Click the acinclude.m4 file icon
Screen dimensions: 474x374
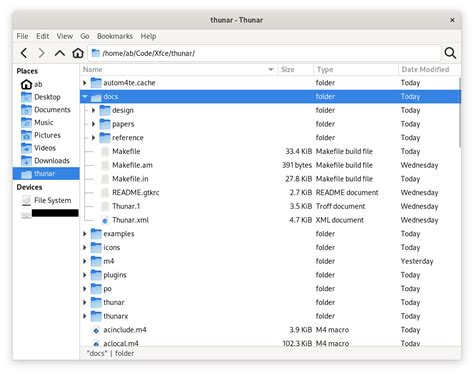tap(96, 330)
